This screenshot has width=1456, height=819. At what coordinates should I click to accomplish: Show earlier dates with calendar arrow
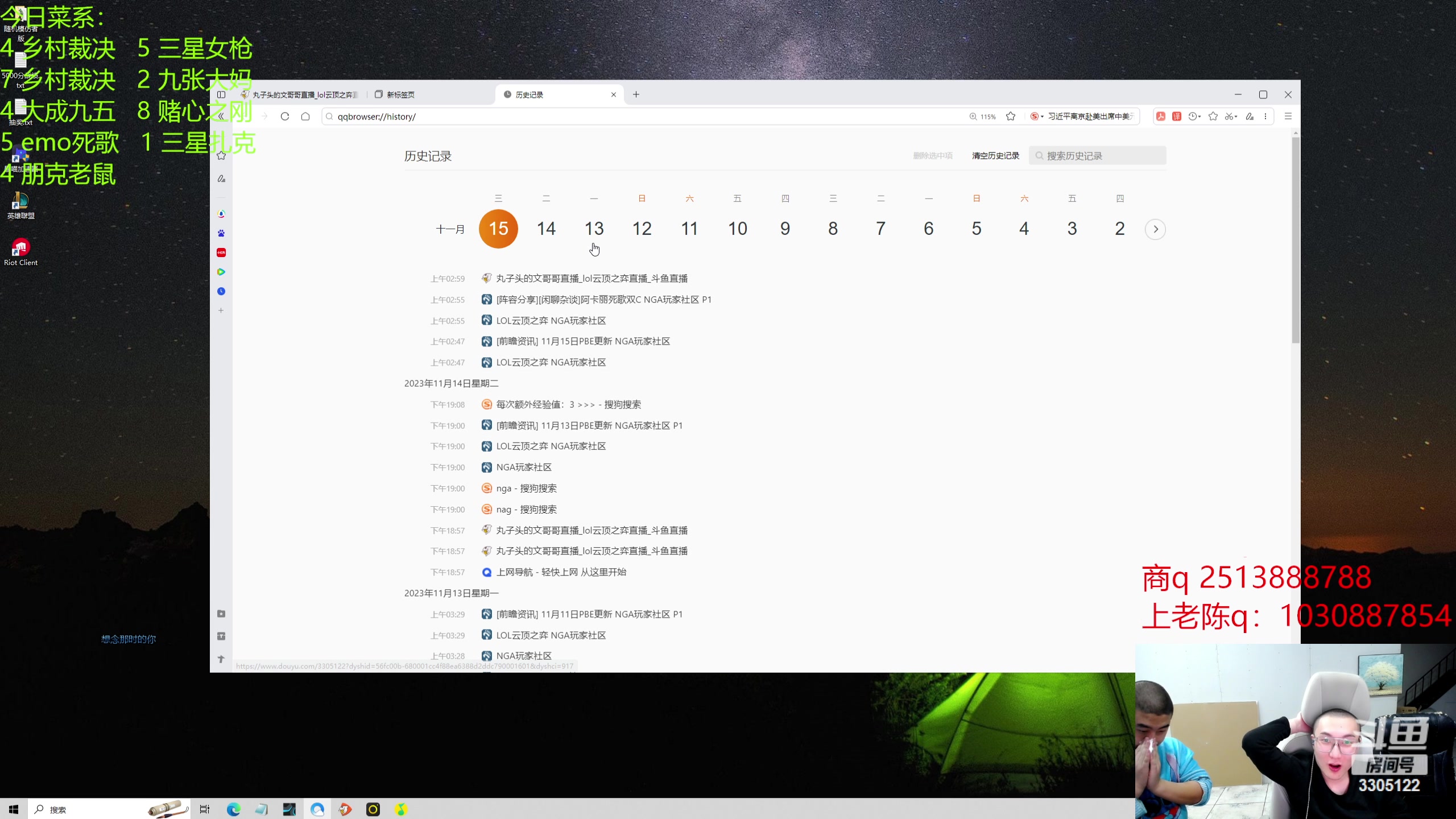pos(1155,229)
